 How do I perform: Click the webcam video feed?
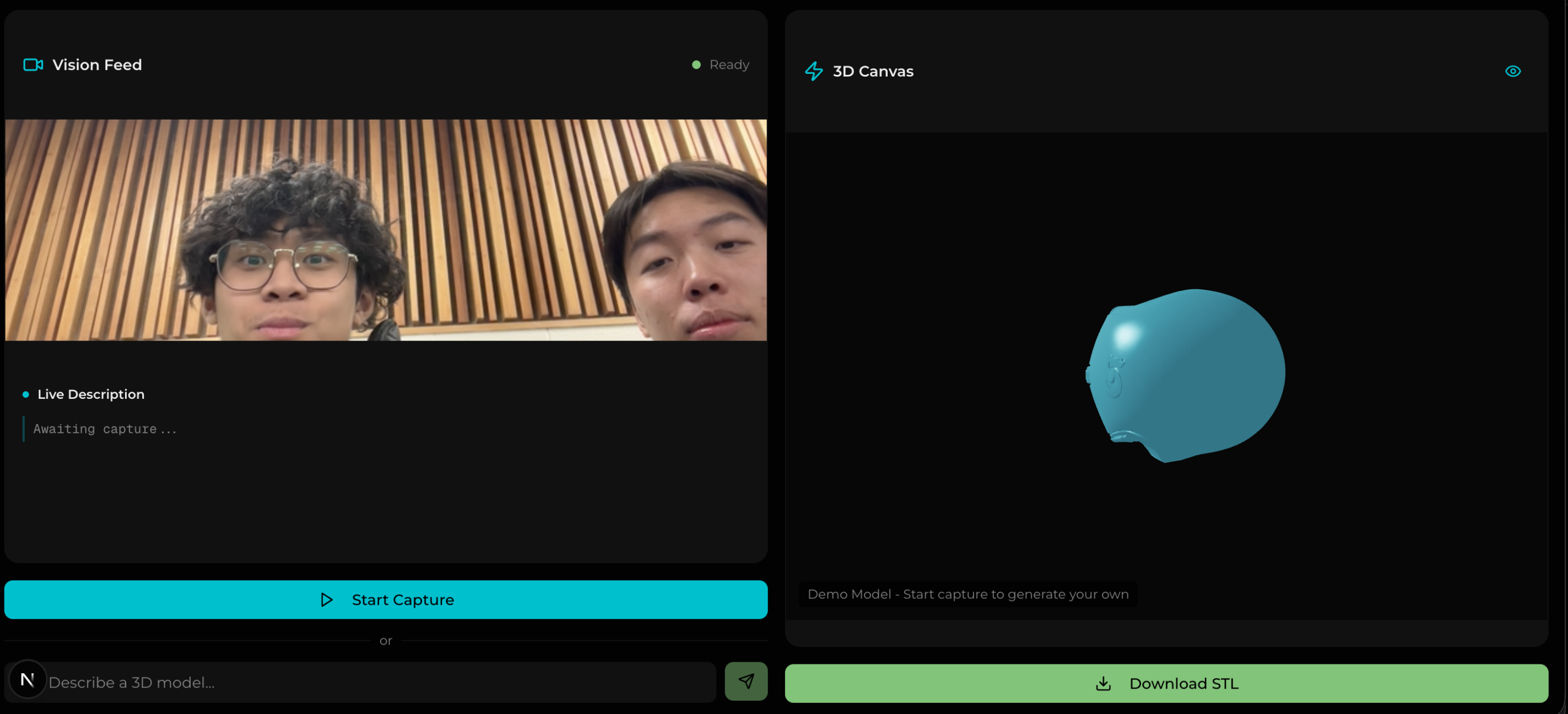point(386,230)
